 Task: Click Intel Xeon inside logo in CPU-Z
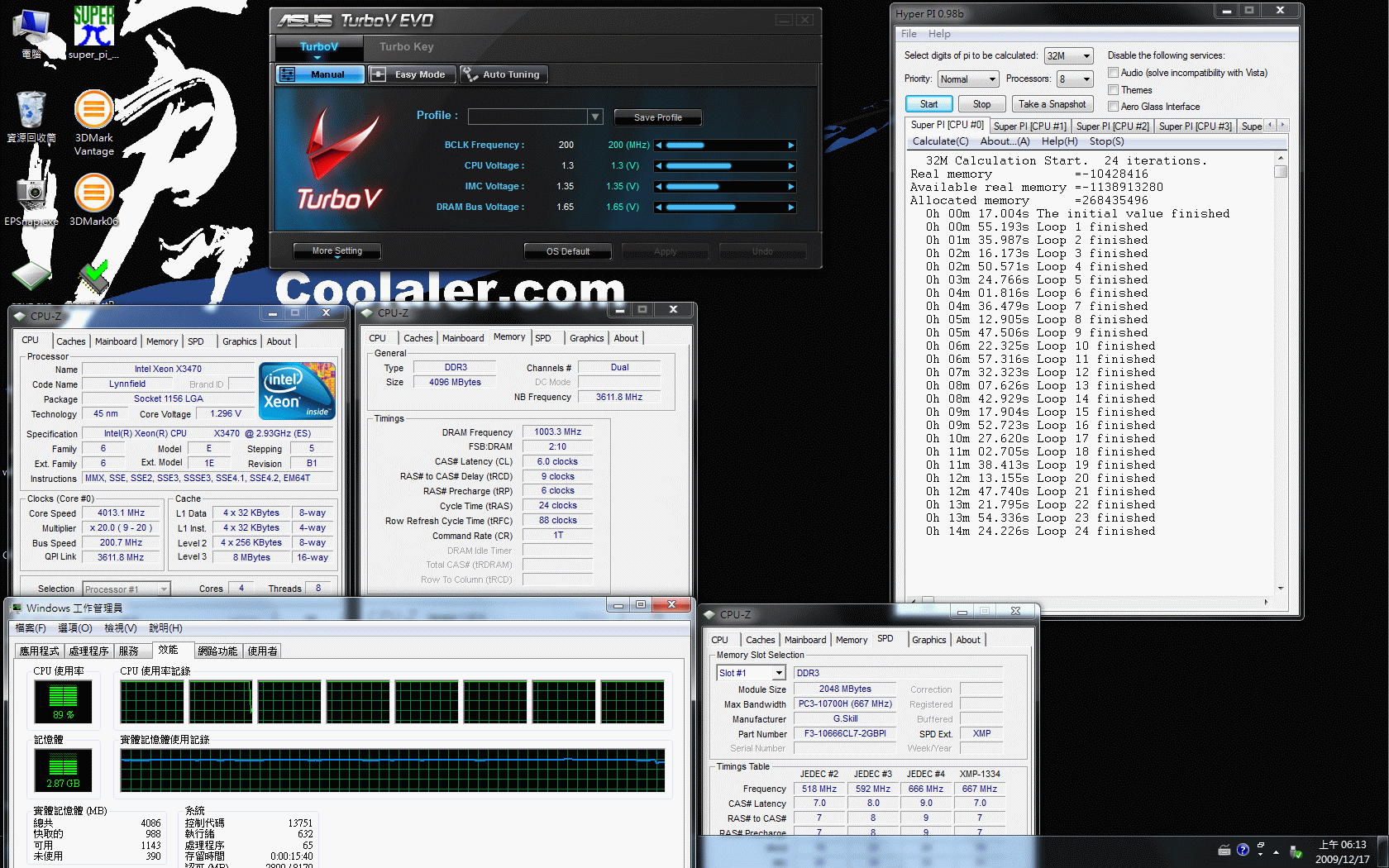[297, 390]
